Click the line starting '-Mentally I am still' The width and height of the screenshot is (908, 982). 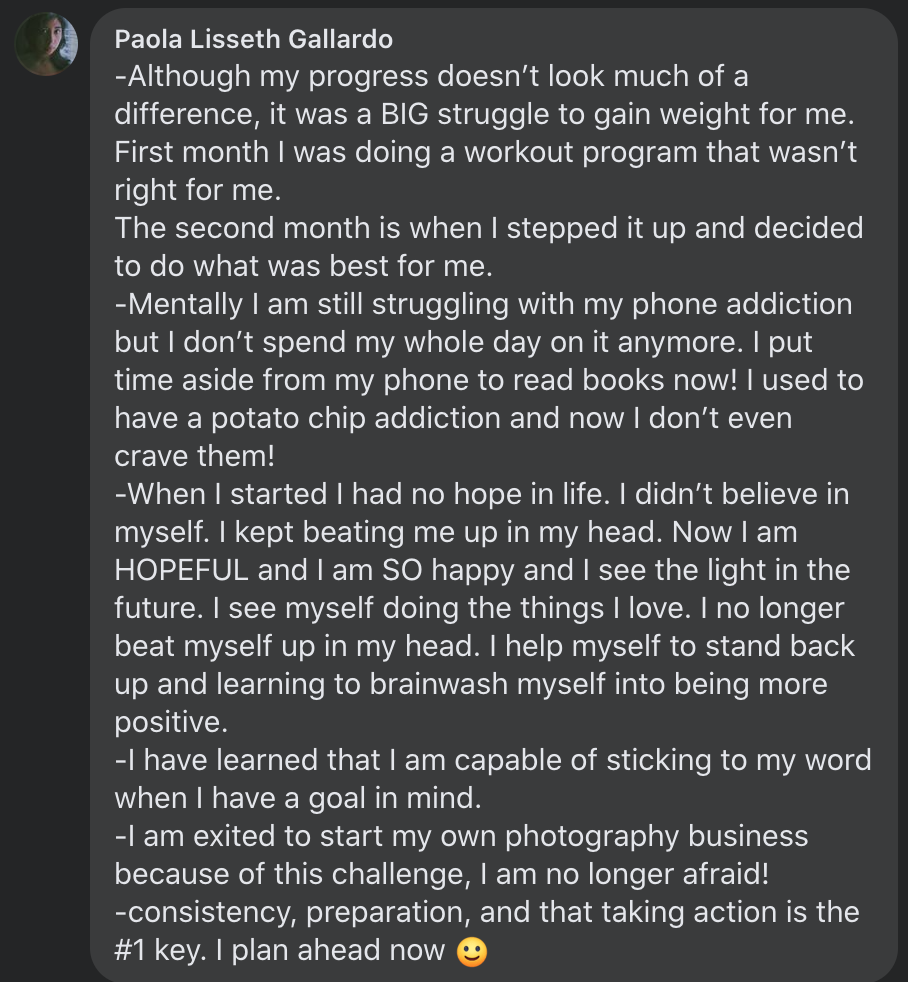coord(483,304)
